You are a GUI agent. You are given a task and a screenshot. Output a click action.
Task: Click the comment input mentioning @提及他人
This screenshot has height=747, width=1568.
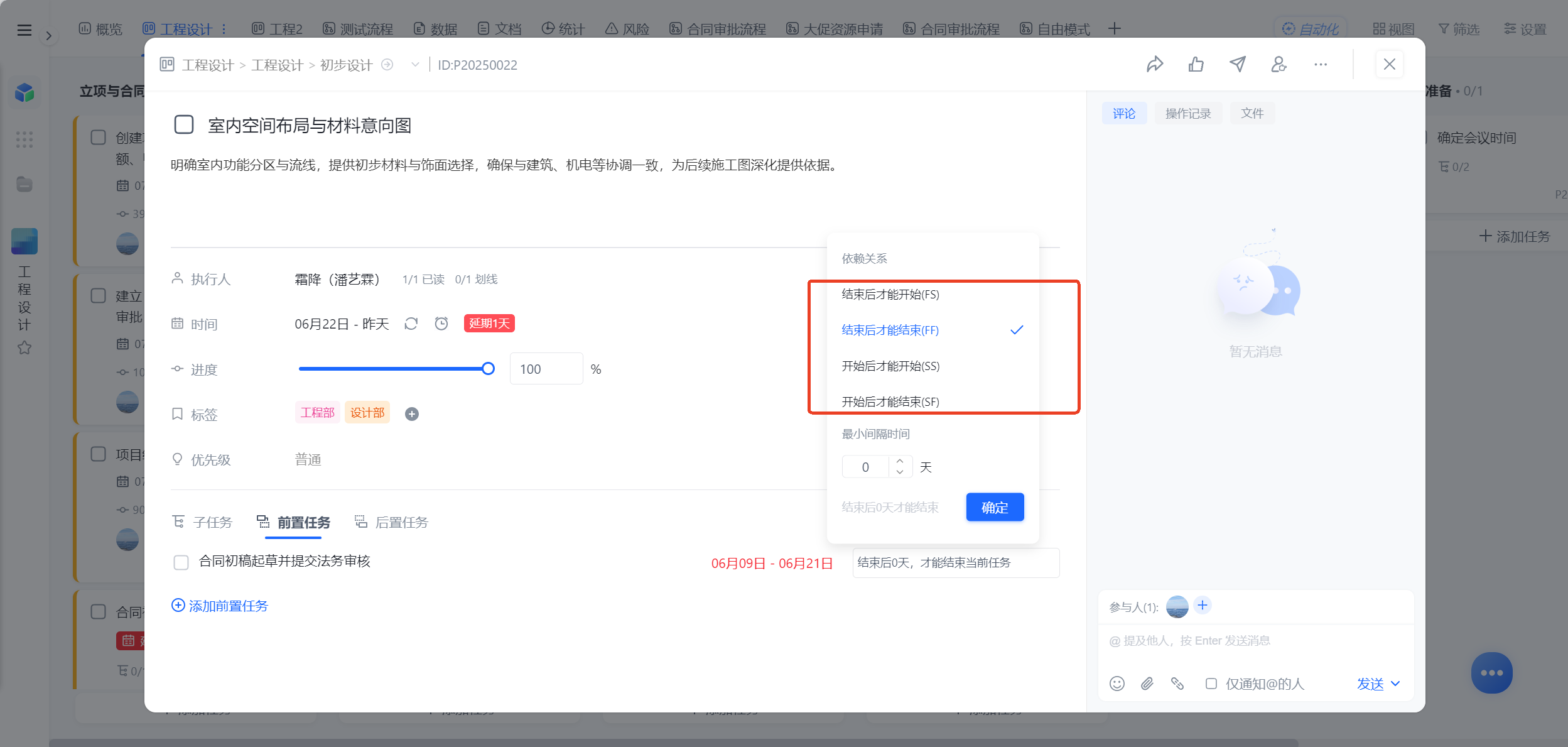pos(1256,641)
